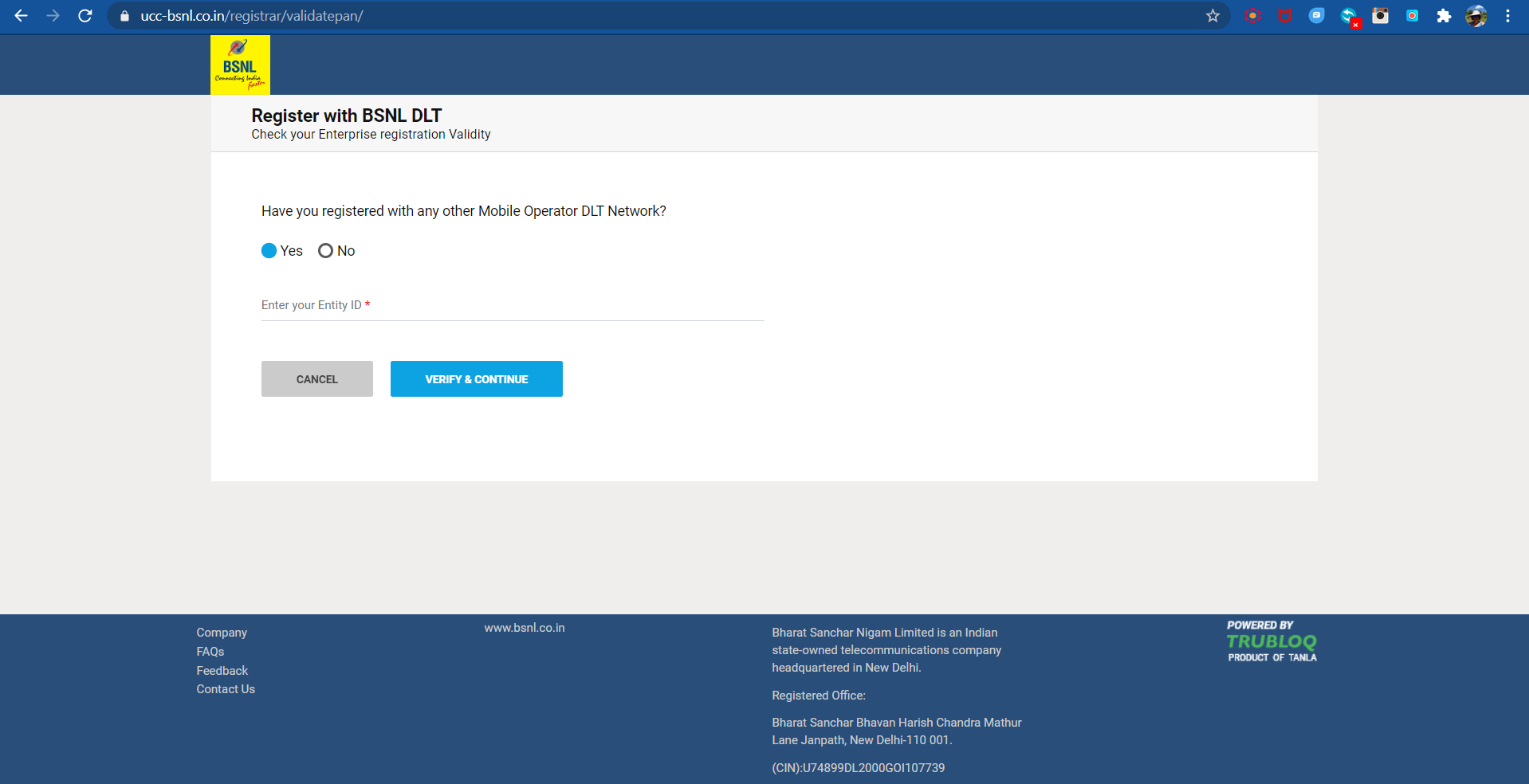Image resolution: width=1529 pixels, height=784 pixels.
Task: Click the Registered Office: text
Action: (819, 696)
